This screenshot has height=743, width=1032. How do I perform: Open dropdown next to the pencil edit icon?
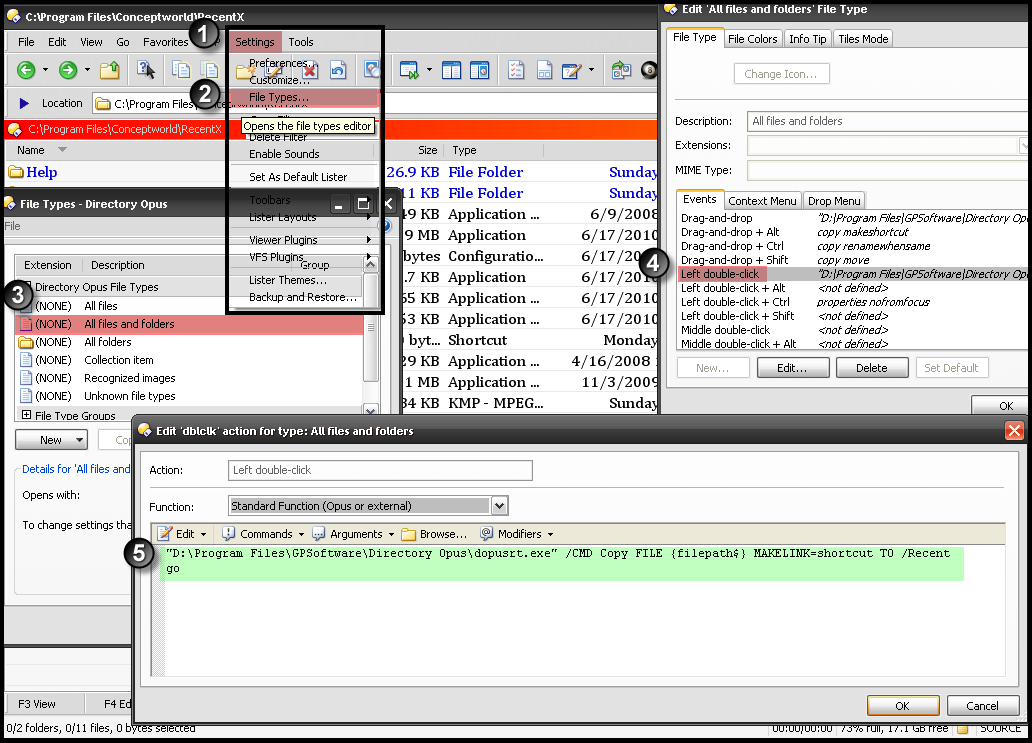pos(591,70)
